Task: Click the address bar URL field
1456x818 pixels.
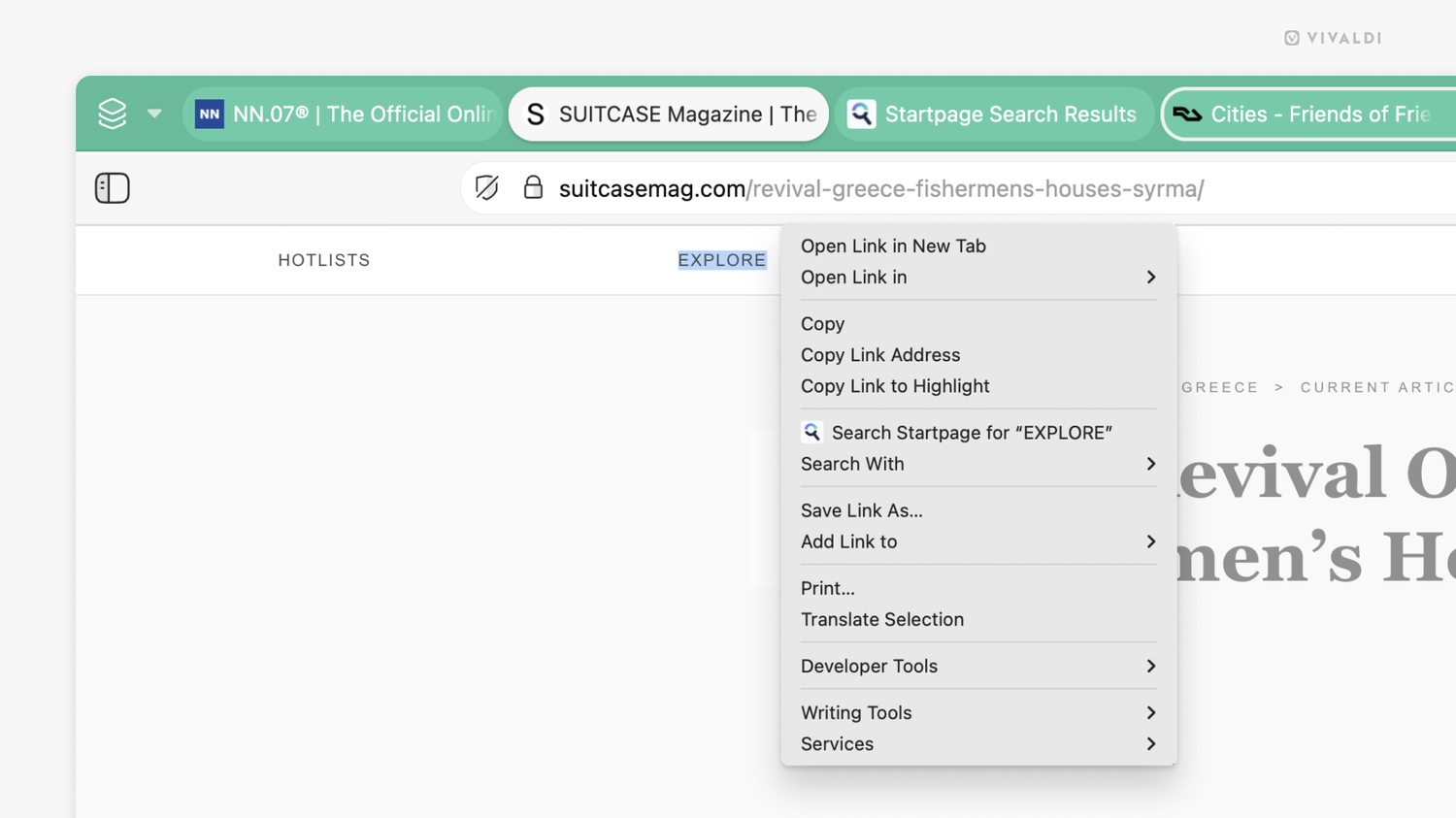Action: (x=971, y=188)
